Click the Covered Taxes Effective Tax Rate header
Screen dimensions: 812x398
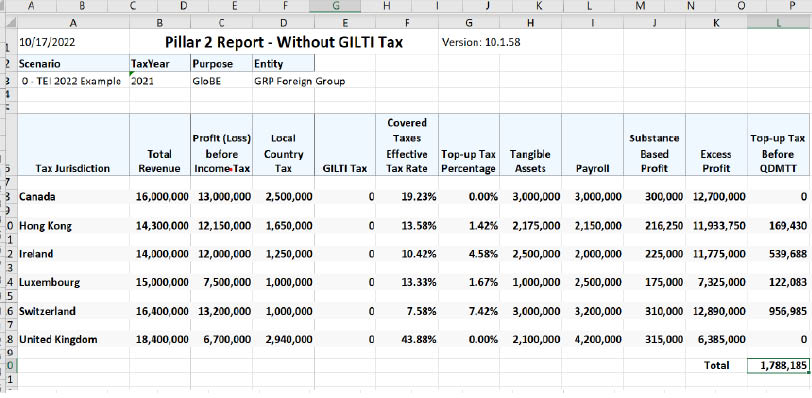[407, 145]
